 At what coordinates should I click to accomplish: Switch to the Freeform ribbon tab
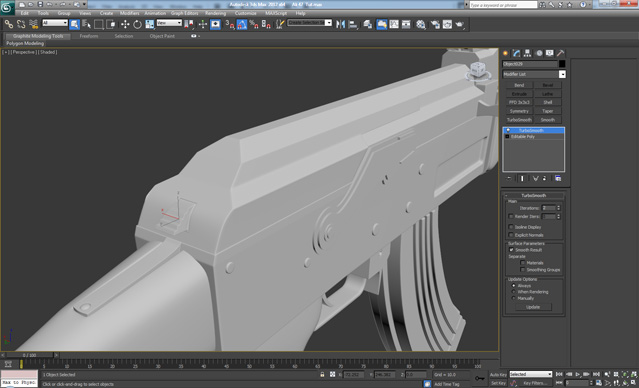(x=89, y=36)
